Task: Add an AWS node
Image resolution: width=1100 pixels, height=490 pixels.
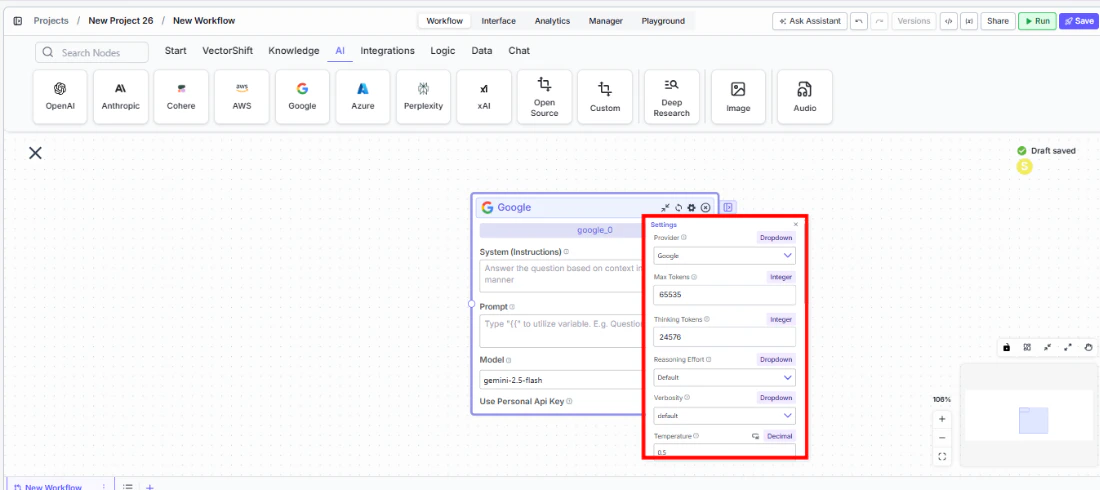Action: pyautogui.click(x=242, y=97)
